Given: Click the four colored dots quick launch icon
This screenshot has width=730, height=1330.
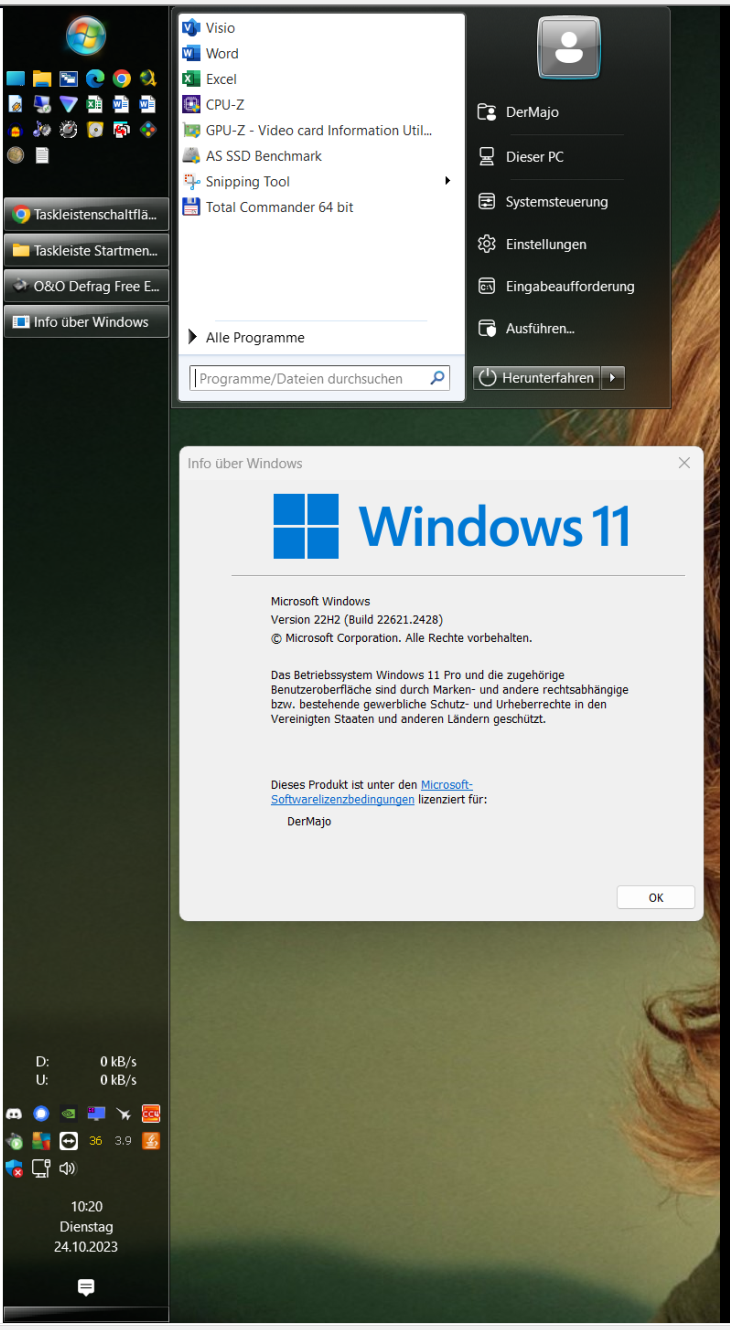Looking at the screenshot, I should 148,129.
